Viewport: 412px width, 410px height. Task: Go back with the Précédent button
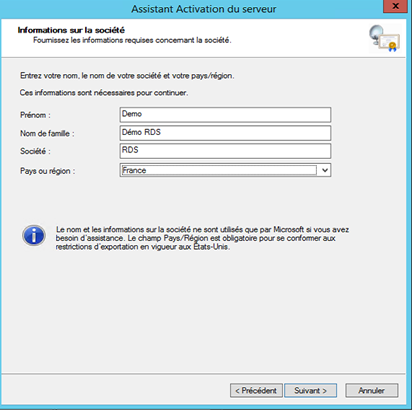pos(256,390)
